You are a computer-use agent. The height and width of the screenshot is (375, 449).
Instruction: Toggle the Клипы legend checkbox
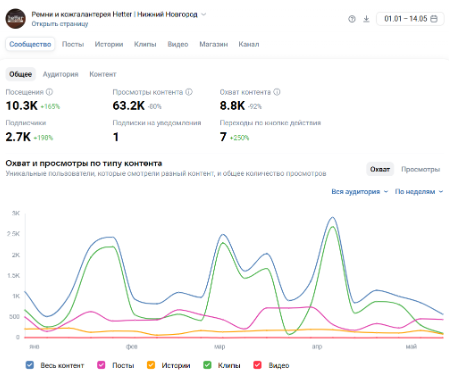point(207,365)
